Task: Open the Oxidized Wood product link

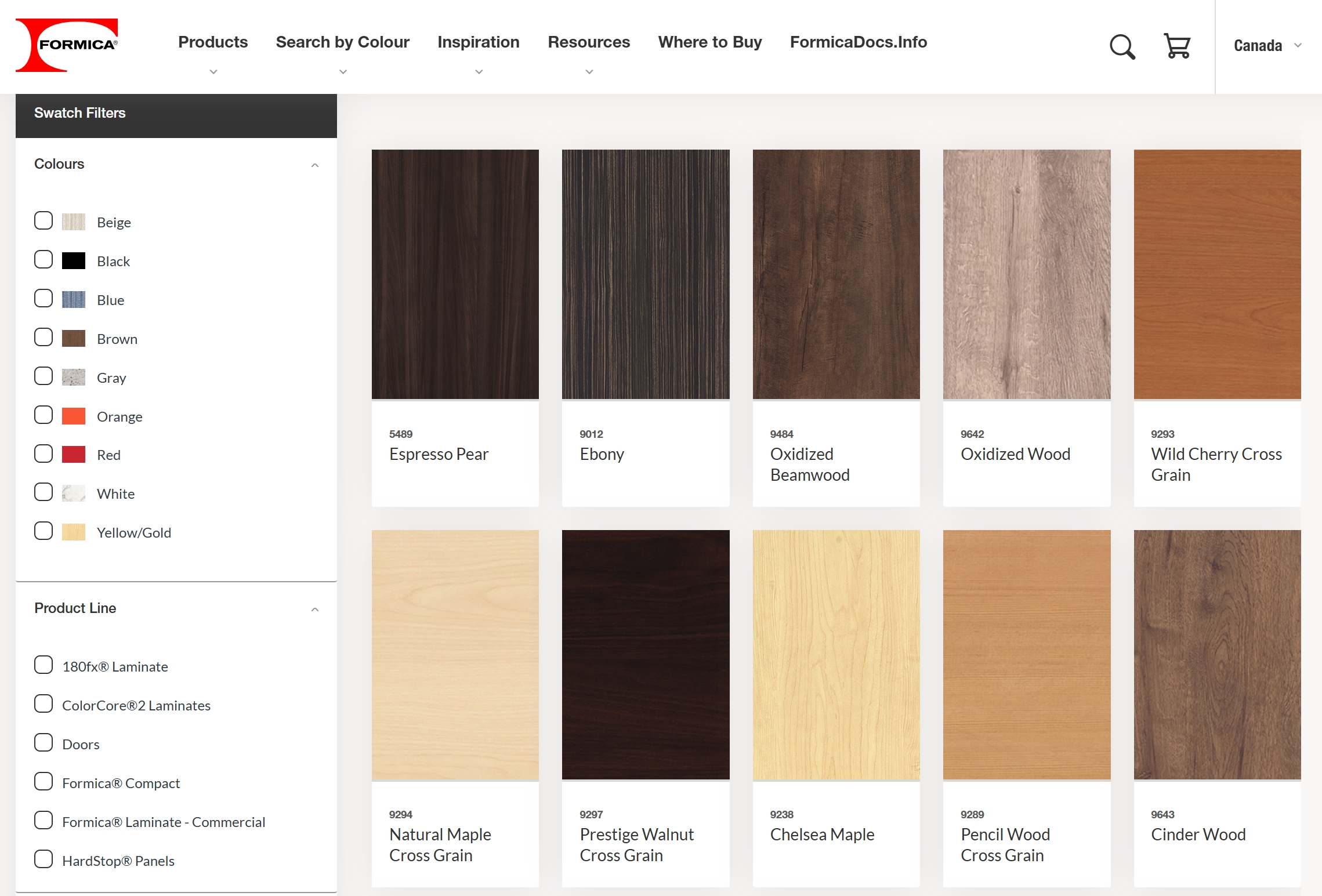Action: pos(1016,454)
